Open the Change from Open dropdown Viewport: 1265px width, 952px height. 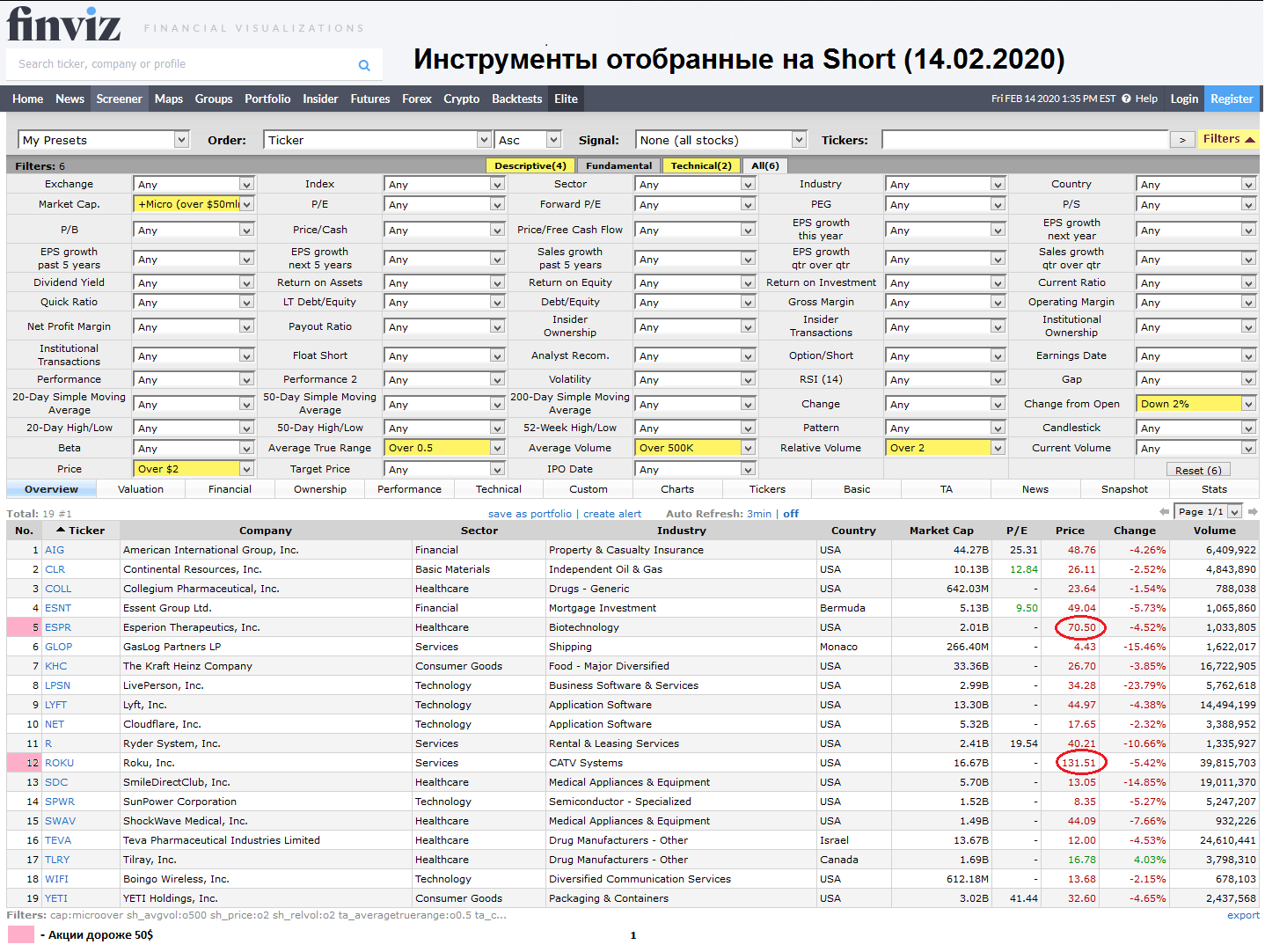pos(1196,404)
